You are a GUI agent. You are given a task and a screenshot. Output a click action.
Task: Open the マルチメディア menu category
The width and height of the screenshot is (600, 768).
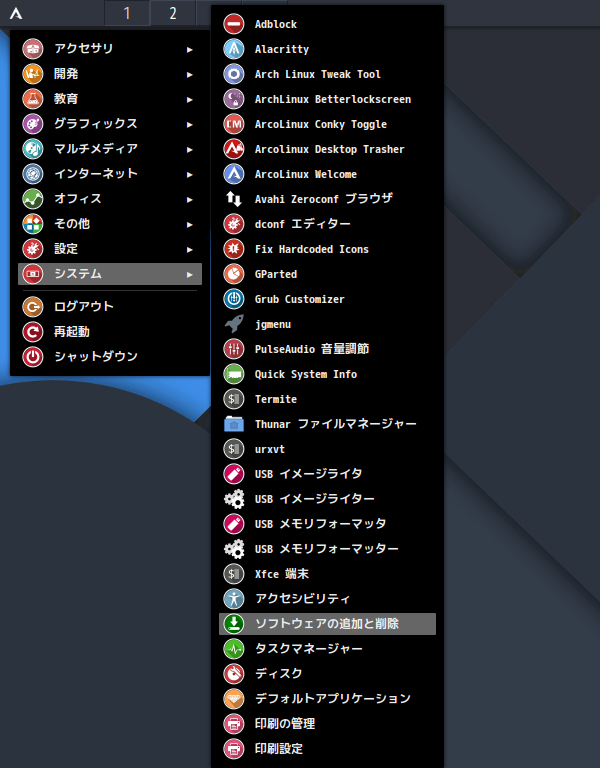click(110, 148)
